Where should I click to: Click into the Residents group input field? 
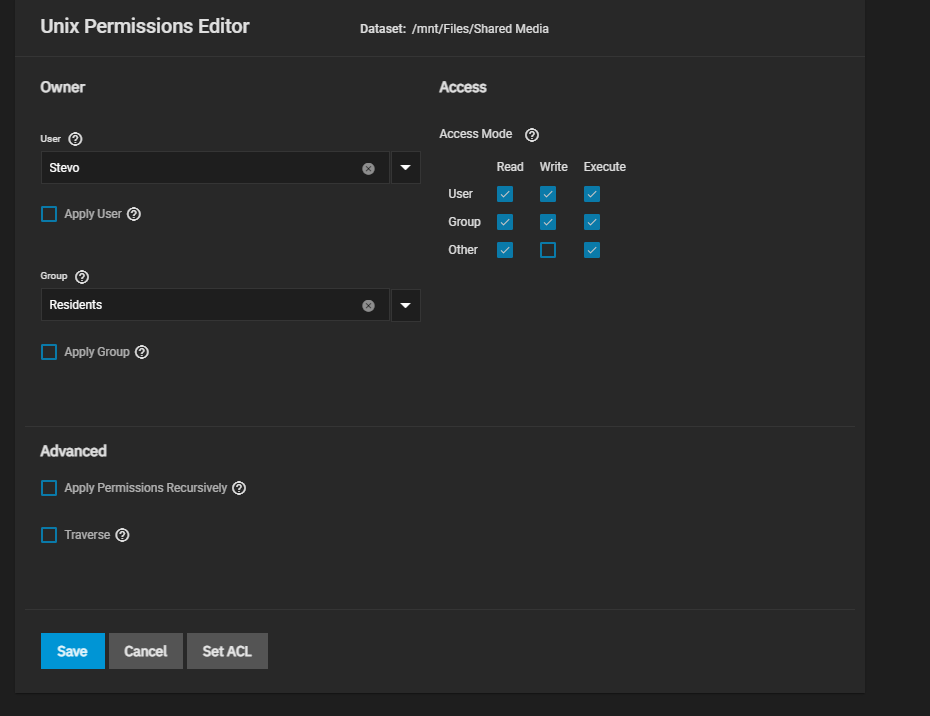click(200, 305)
